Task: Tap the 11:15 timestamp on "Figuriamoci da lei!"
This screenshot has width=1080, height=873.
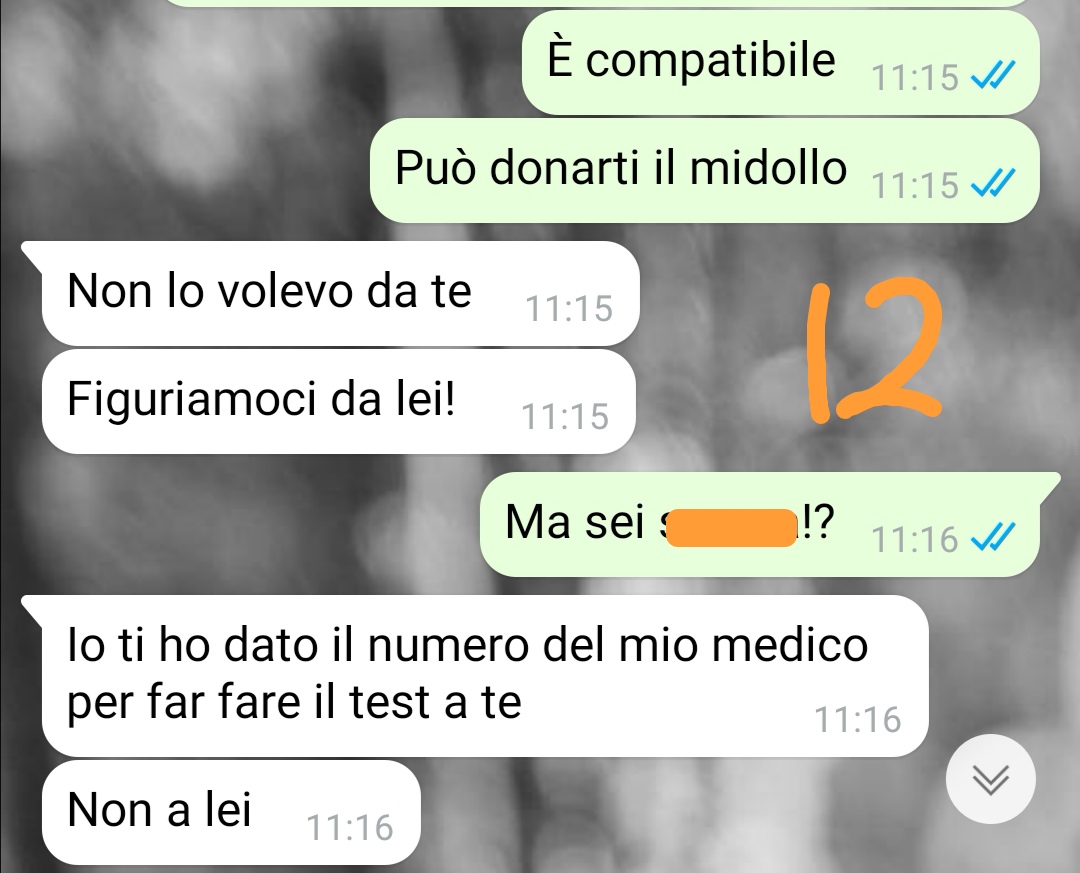Action: [x=565, y=416]
